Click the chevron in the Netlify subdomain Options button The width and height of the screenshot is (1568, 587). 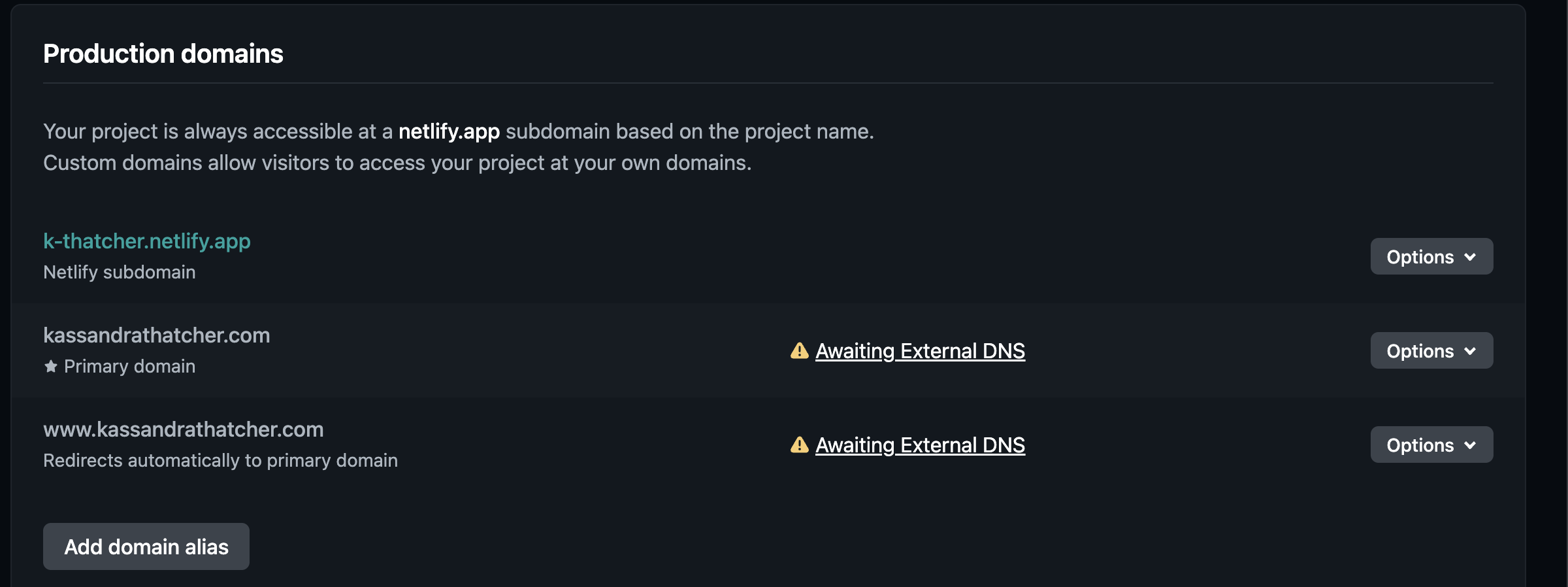pos(1471,257)
